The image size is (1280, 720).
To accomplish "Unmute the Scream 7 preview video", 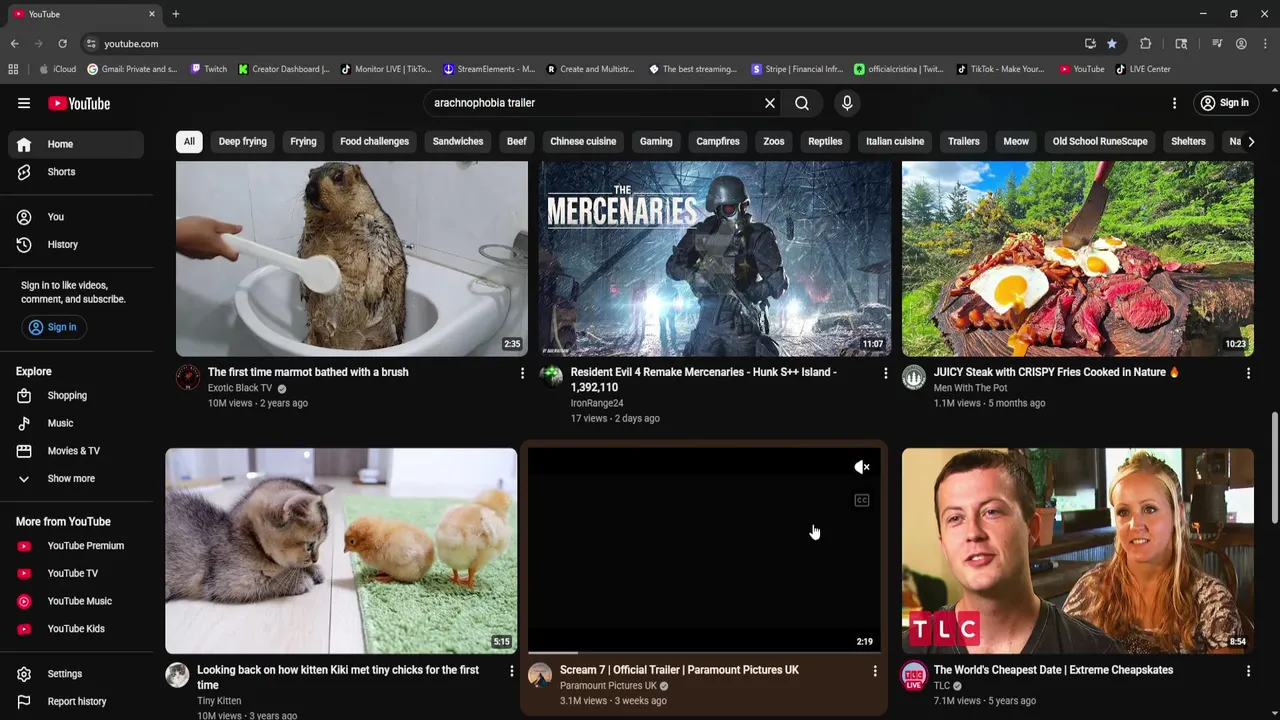I will 862,467.
